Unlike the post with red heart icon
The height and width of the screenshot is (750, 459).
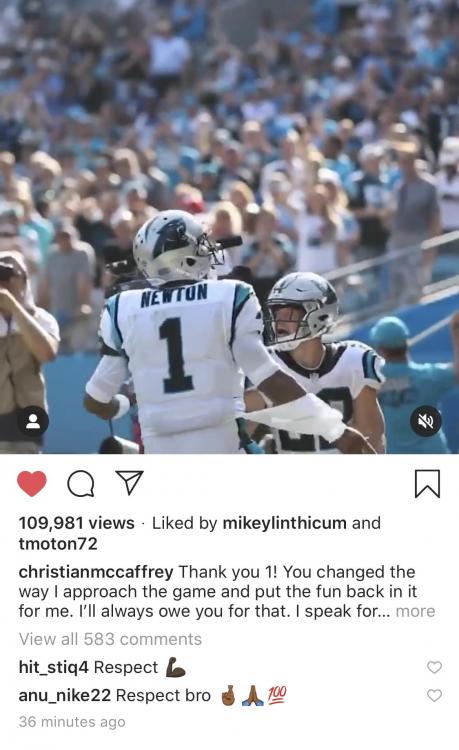(x=32, y=483)
